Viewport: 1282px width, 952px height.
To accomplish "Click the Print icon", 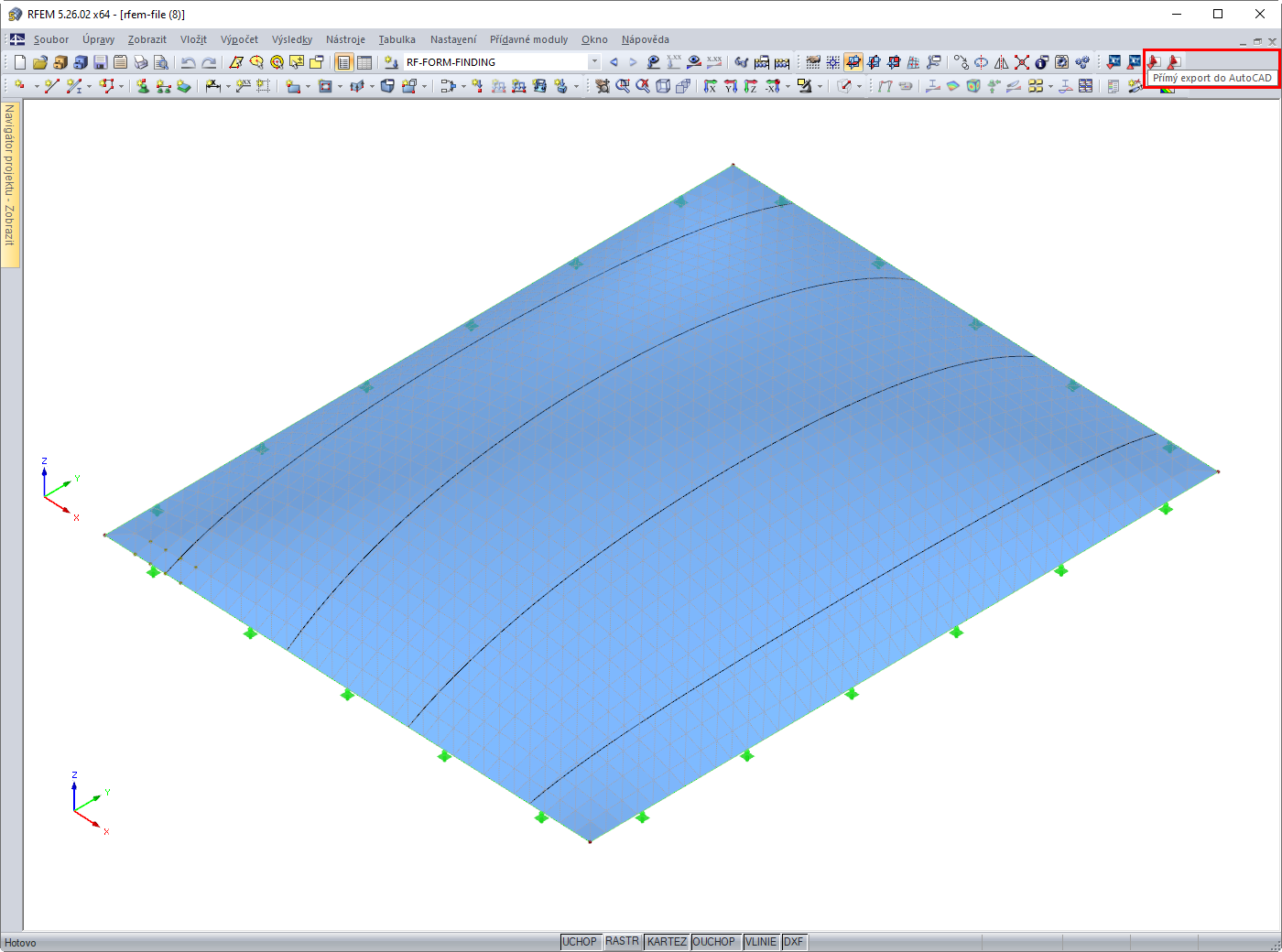I will [140, 61].
